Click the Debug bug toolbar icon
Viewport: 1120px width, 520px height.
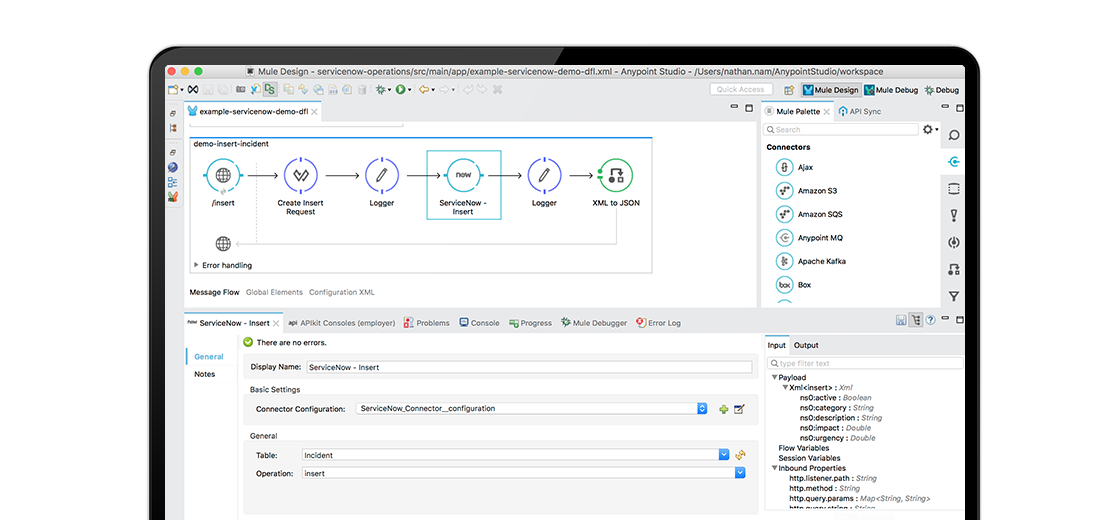pos(381,89)
